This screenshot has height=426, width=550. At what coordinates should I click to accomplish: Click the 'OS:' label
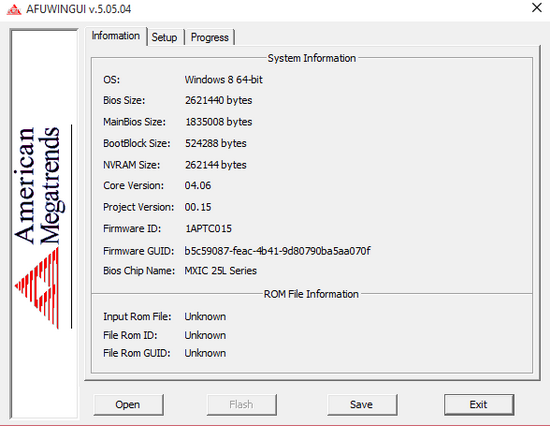(112, 80)
